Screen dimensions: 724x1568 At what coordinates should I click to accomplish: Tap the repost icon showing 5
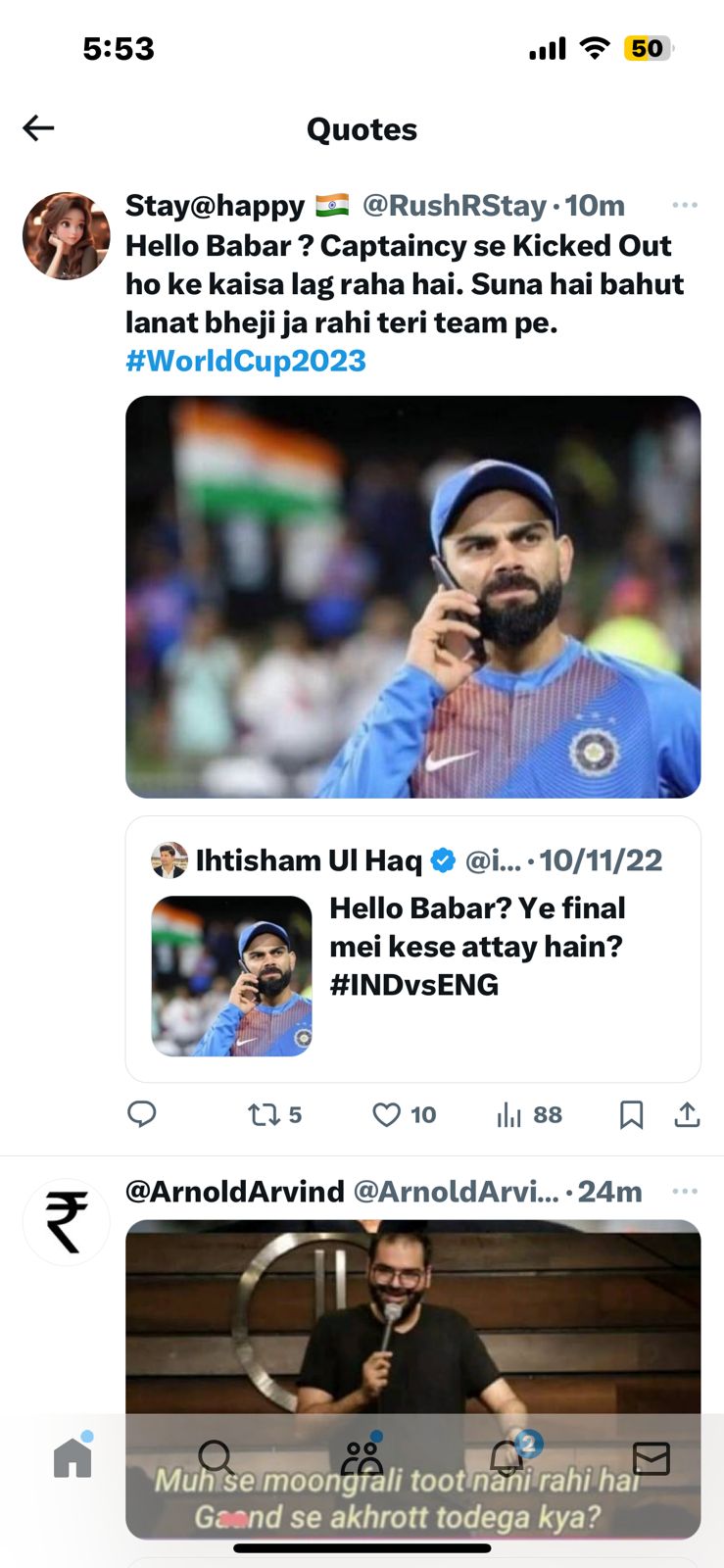tap(265, 1114)
